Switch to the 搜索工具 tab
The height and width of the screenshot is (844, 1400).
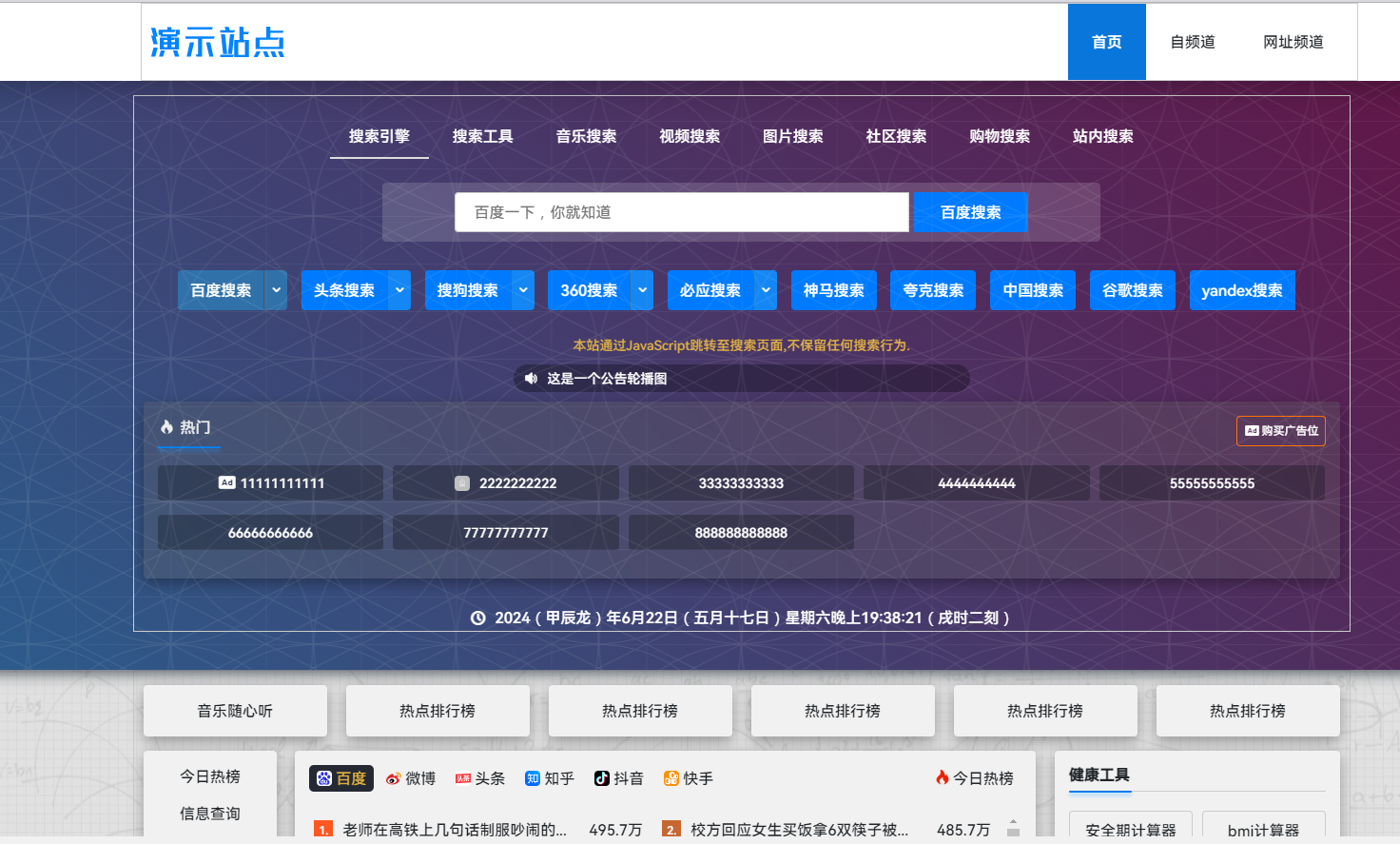tap(483, 136)
